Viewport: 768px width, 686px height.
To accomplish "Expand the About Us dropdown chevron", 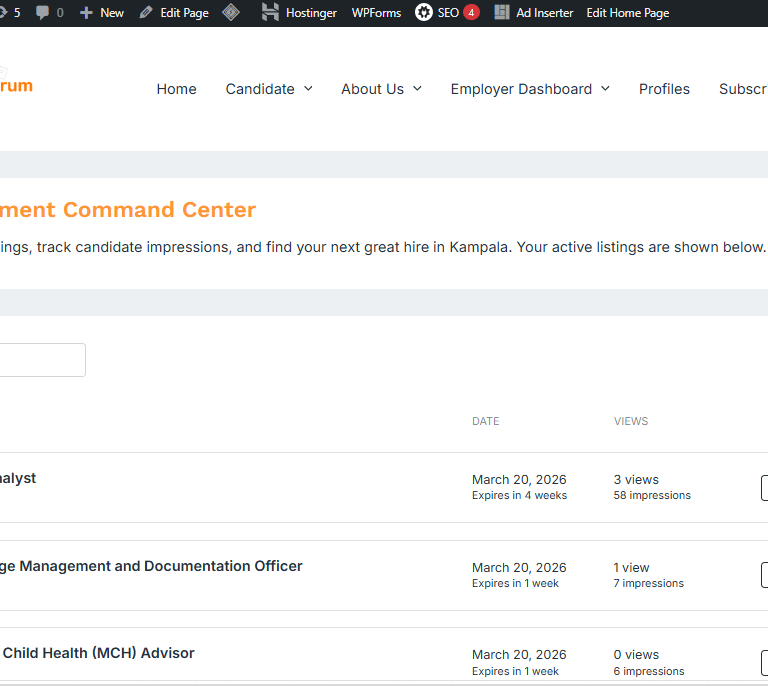I will 417,89.
